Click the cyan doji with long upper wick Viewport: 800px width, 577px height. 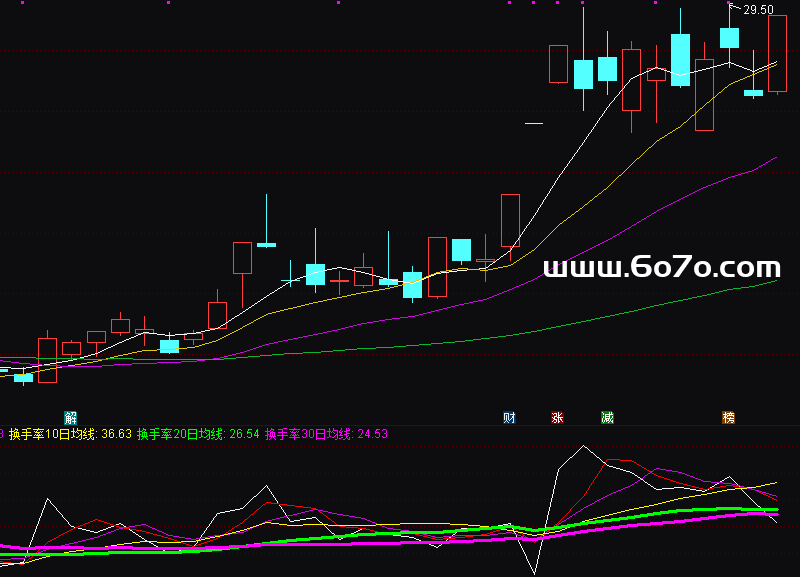point(266,243)
